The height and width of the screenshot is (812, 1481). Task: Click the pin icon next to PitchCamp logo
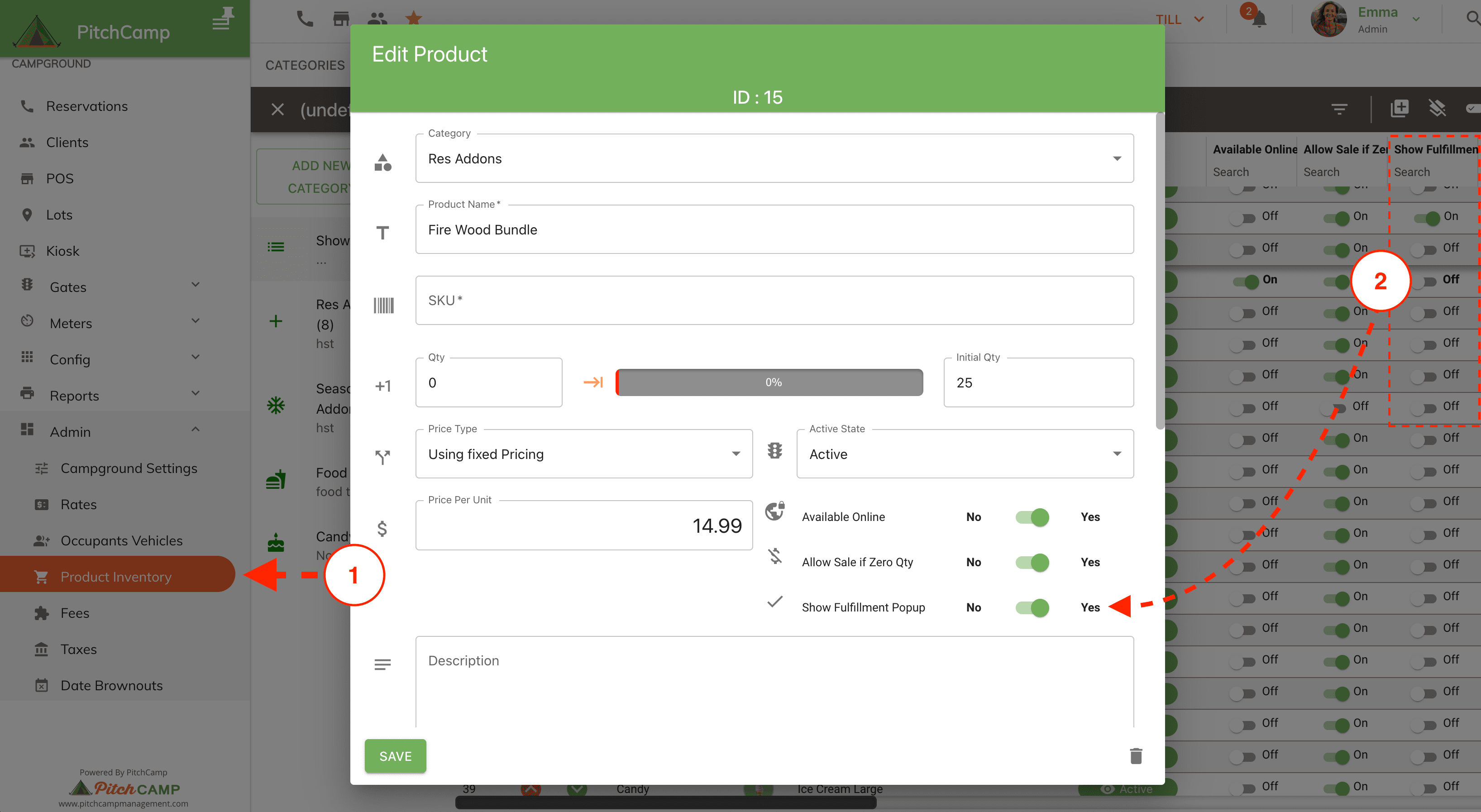pyautogui.click(x=223, y=19)
